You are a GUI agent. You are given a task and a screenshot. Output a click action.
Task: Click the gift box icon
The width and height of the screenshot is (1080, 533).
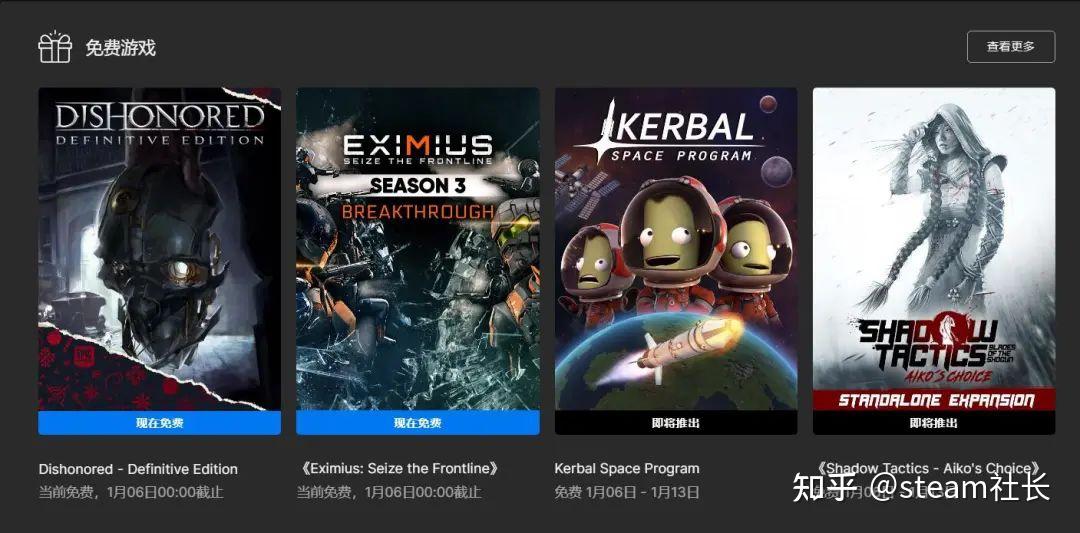click(54, 47)
